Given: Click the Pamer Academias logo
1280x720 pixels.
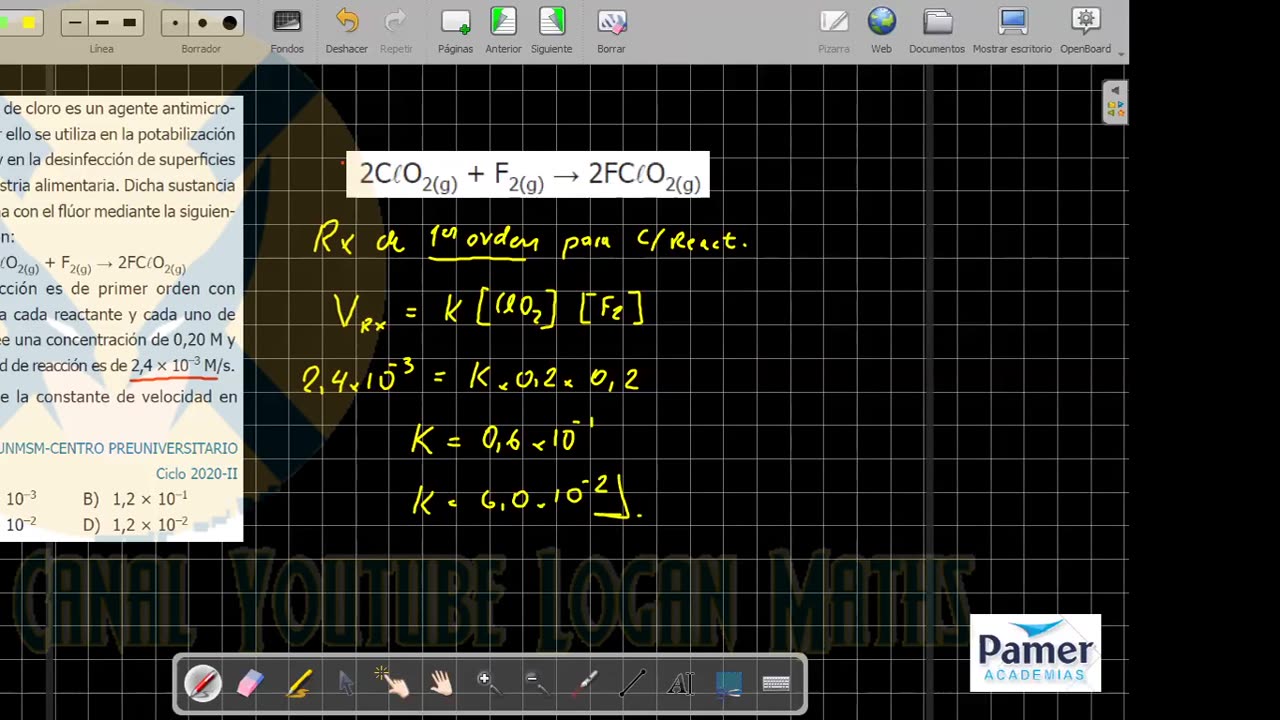Looking at the screenshot, I should click(x=1035, y=653).
